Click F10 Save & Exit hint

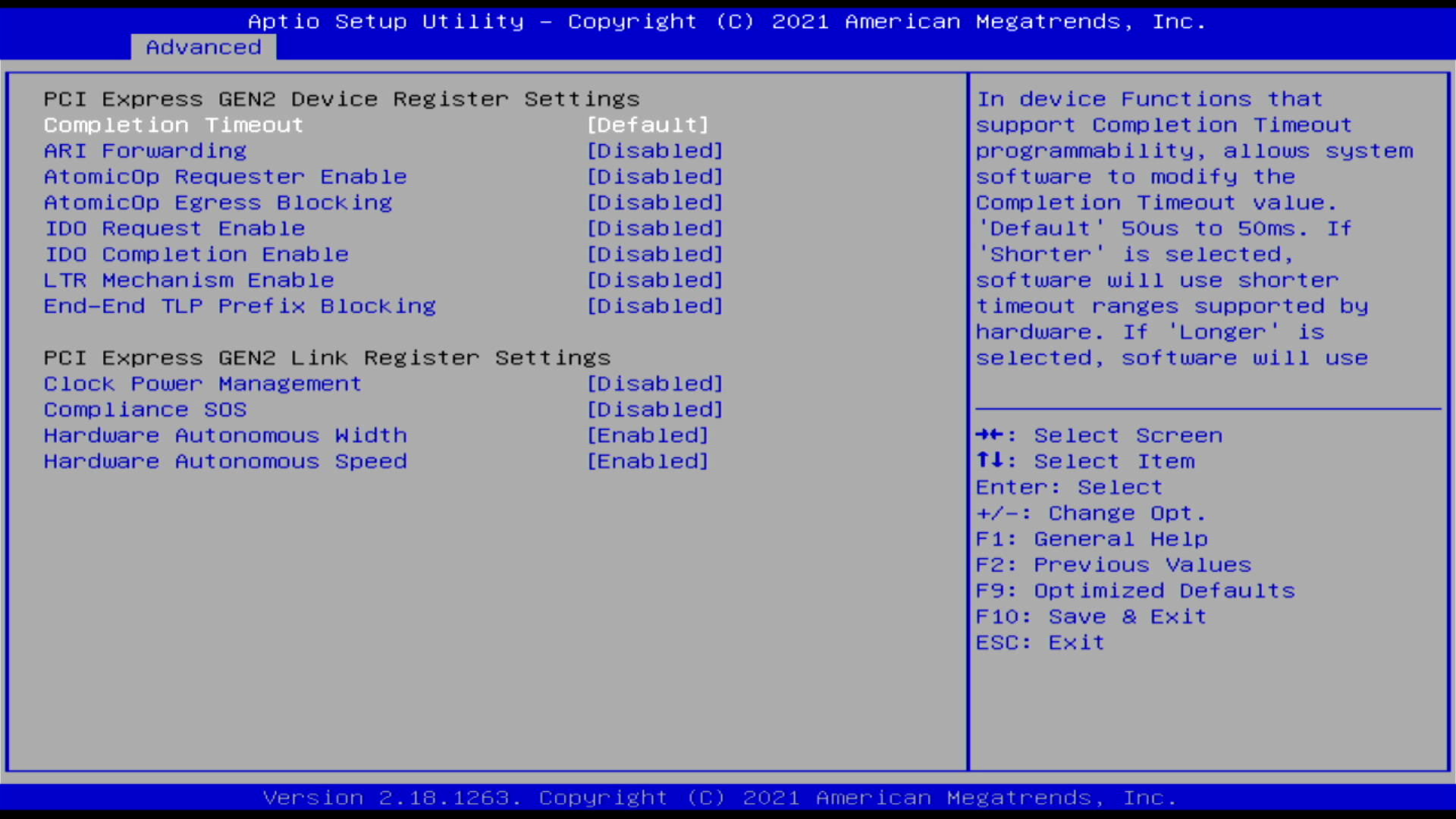click(1090, 617)
